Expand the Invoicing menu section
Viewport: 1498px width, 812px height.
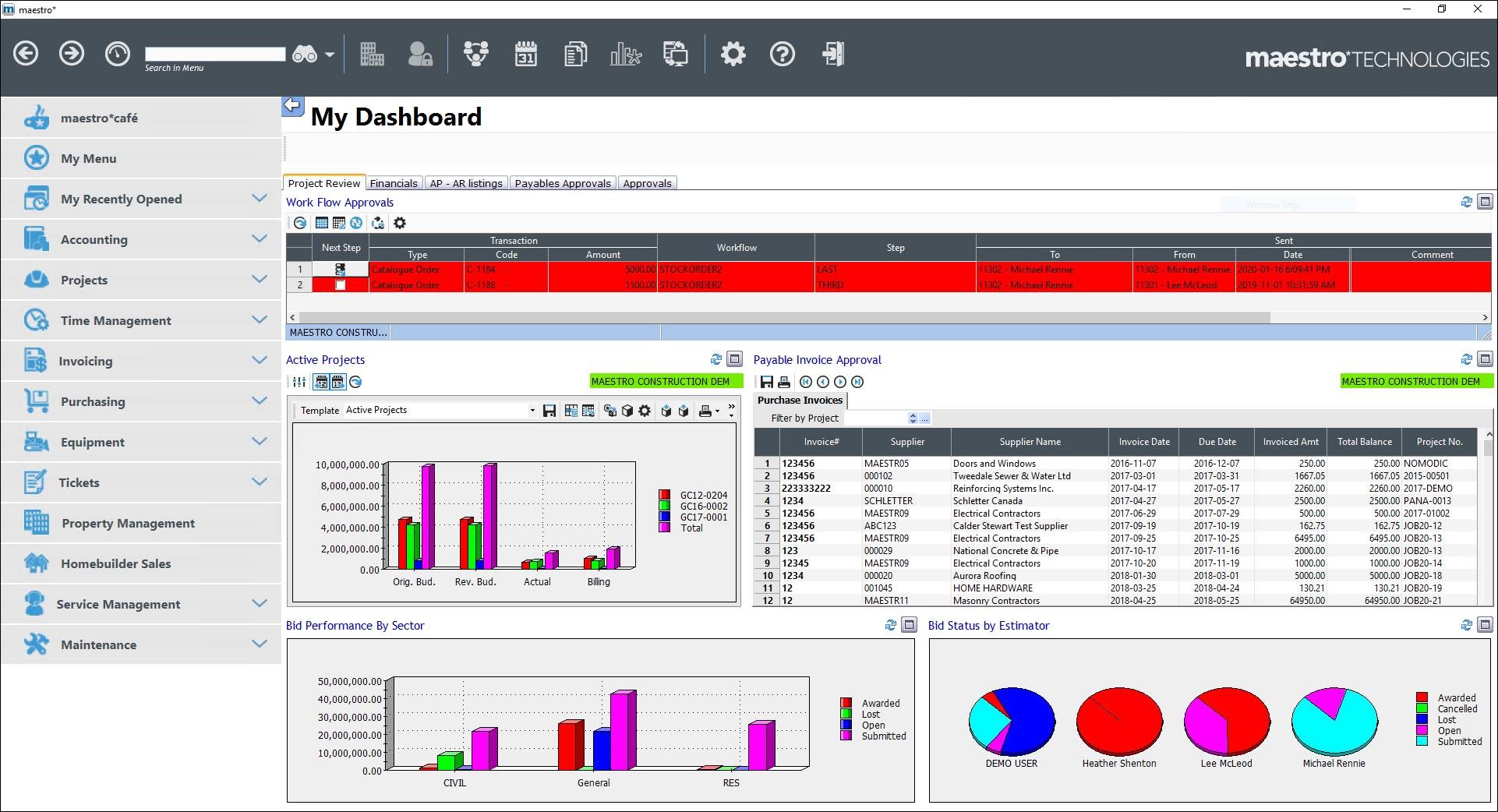click(x=260, y=361)
